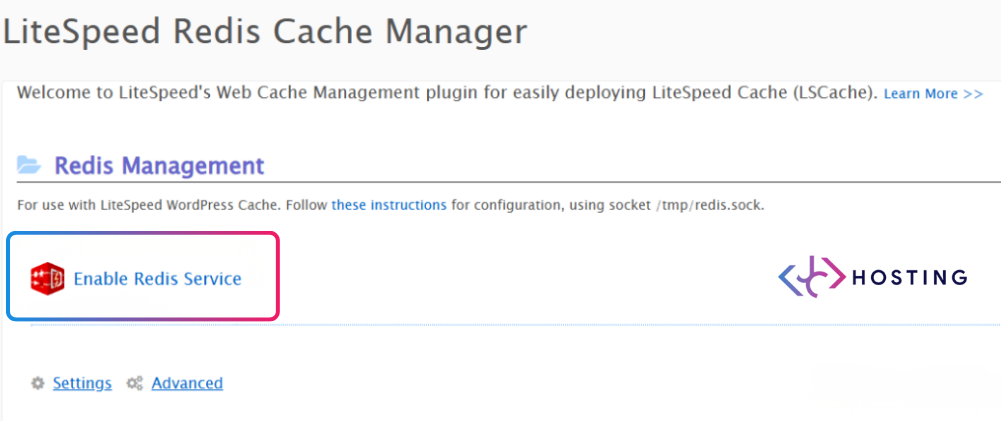Click the double-gear icon beside Advanced
Image resolution: width=1001 pixels, height=421 pixels.
135,383
